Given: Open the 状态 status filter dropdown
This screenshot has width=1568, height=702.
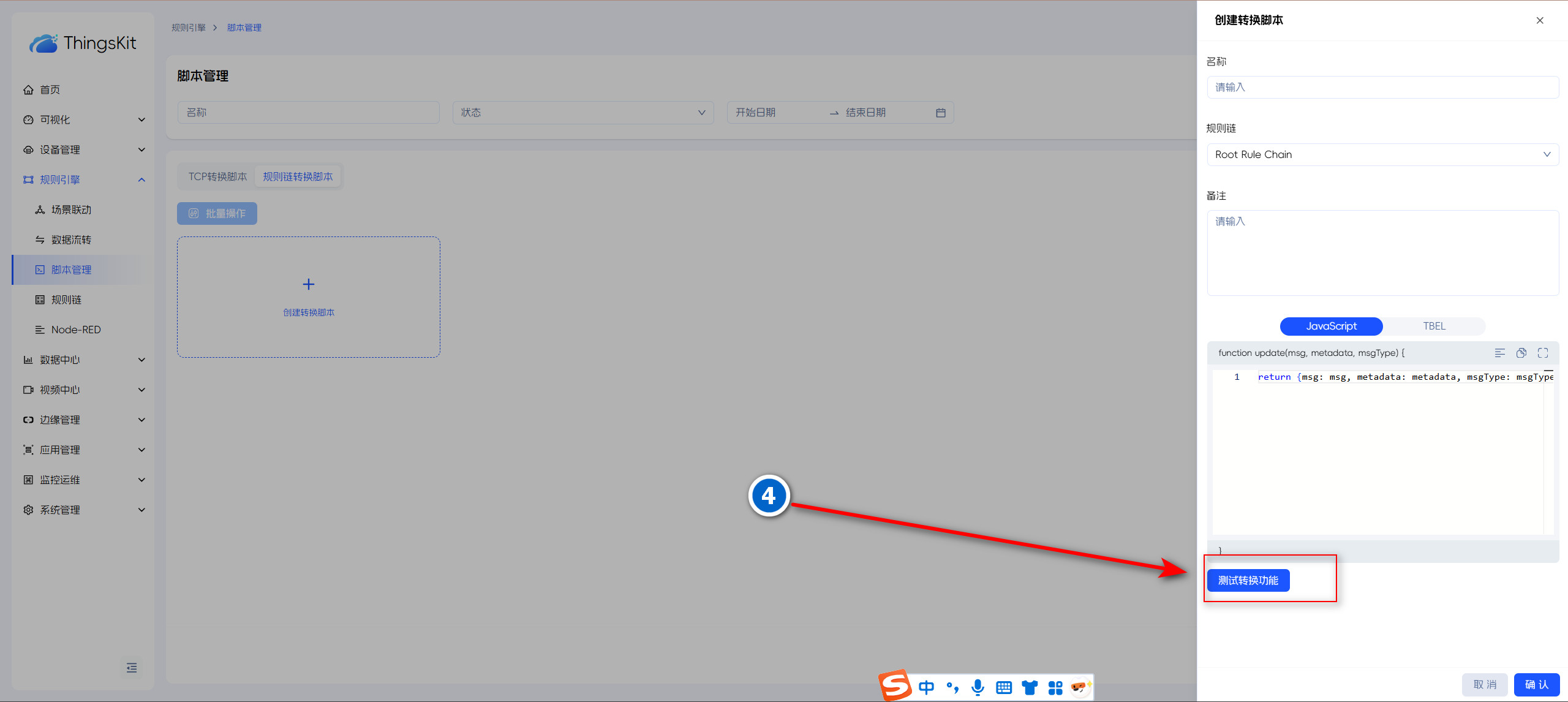Looking at the screenshot, I should point(582,113).
